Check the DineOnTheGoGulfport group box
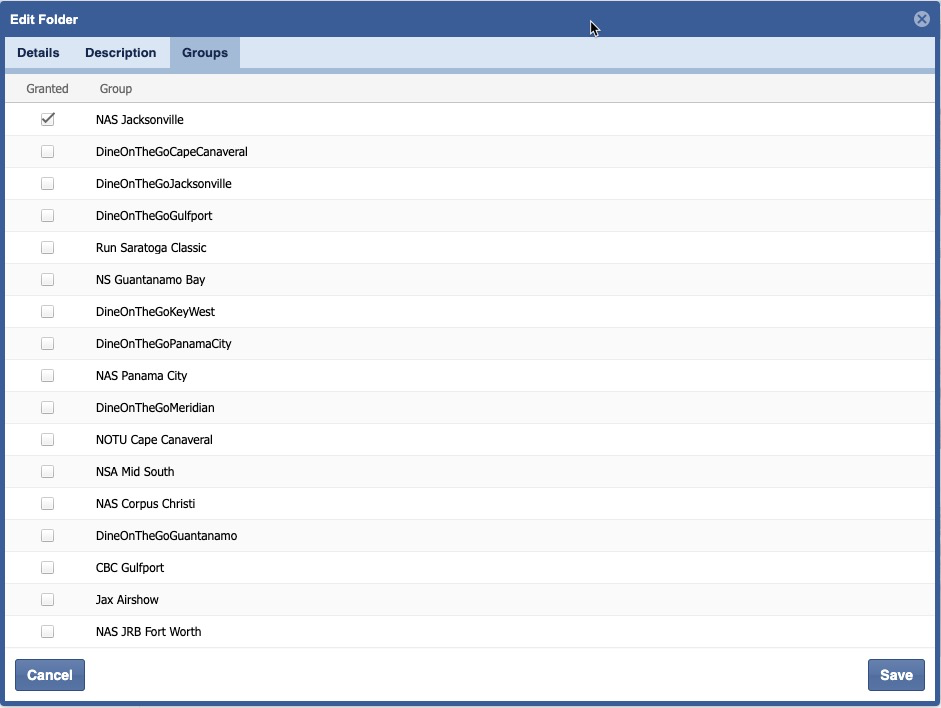The image size is (941, 708). pyautogui.click(x=47, y=216)
